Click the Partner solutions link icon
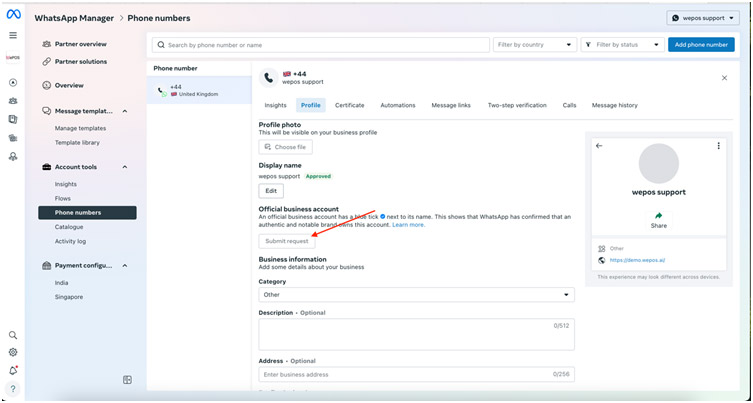Viewport: 753px width, 403px height. [47, 61]
